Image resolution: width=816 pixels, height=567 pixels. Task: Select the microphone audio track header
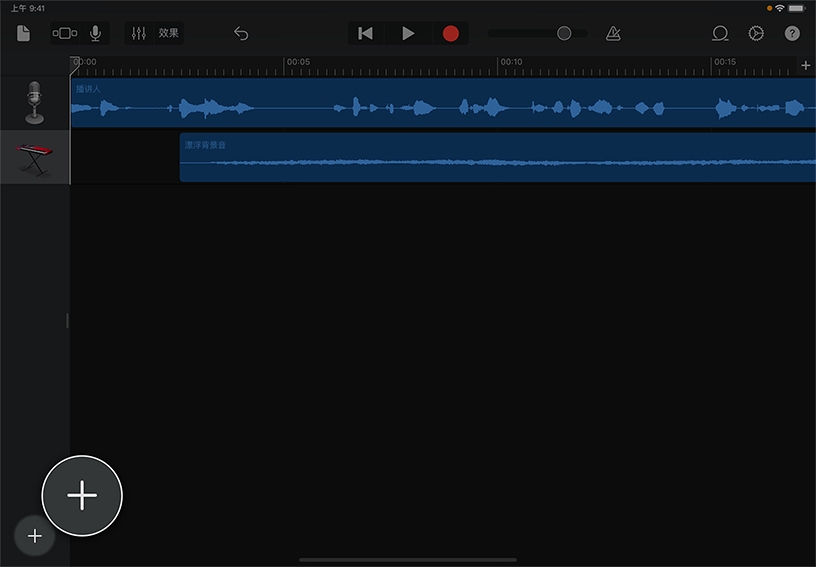[35, 103]
